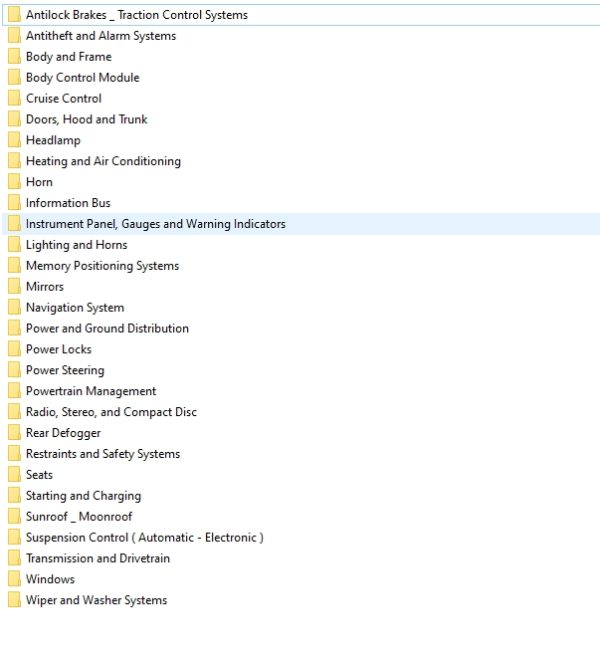Click the Rear Defogger folder icon

click(14, 433)
